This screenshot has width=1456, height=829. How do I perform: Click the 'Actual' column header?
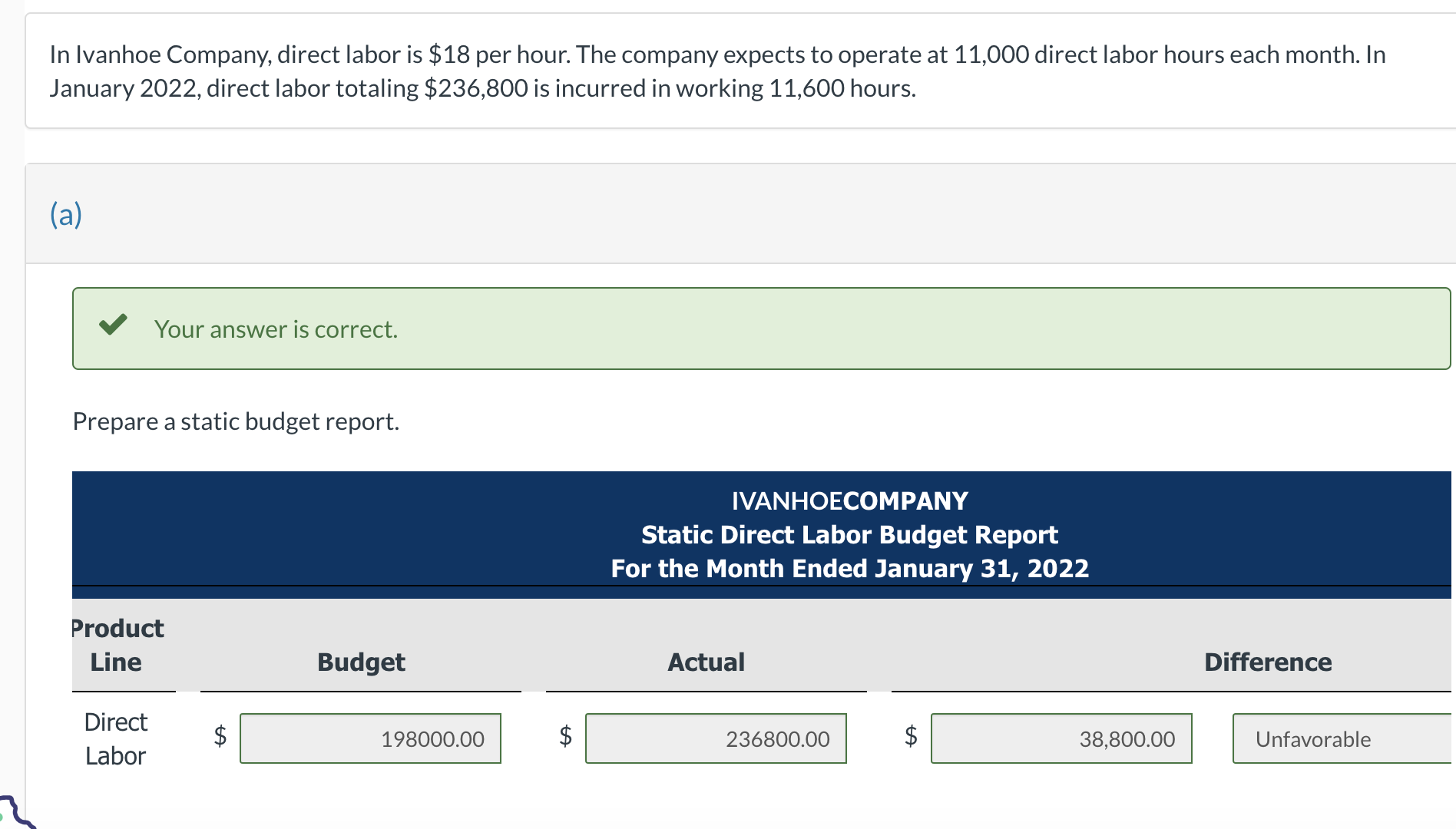706,662
